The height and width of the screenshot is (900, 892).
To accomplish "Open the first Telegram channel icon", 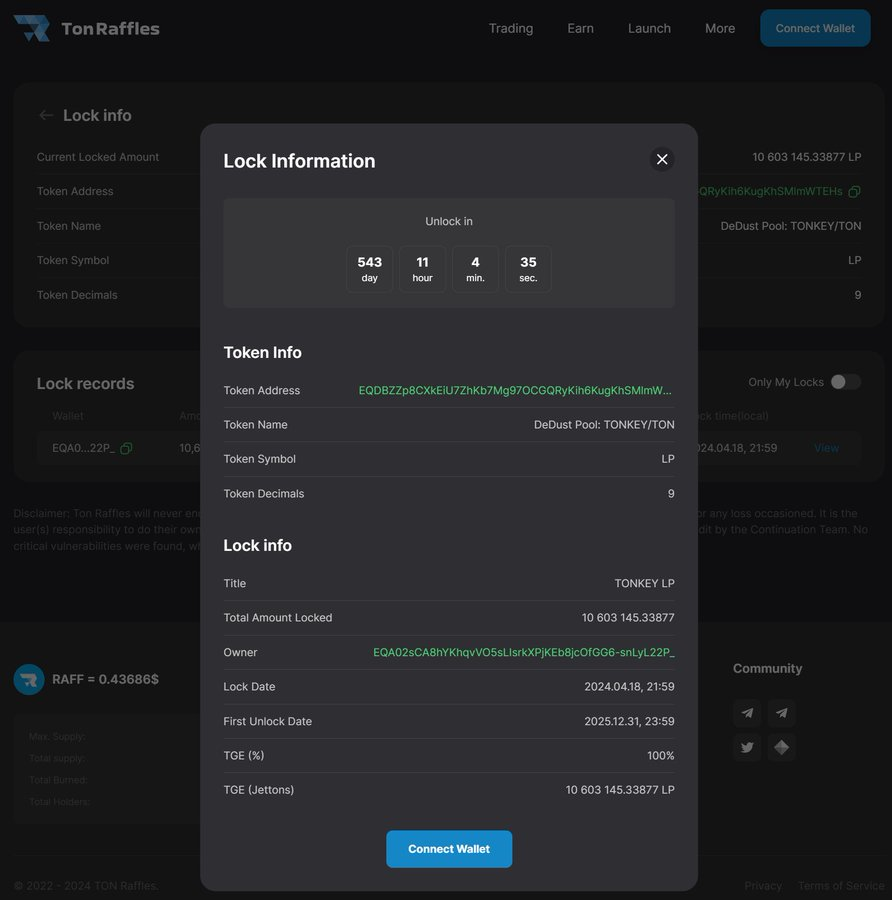I will click(x=746, y=713).
